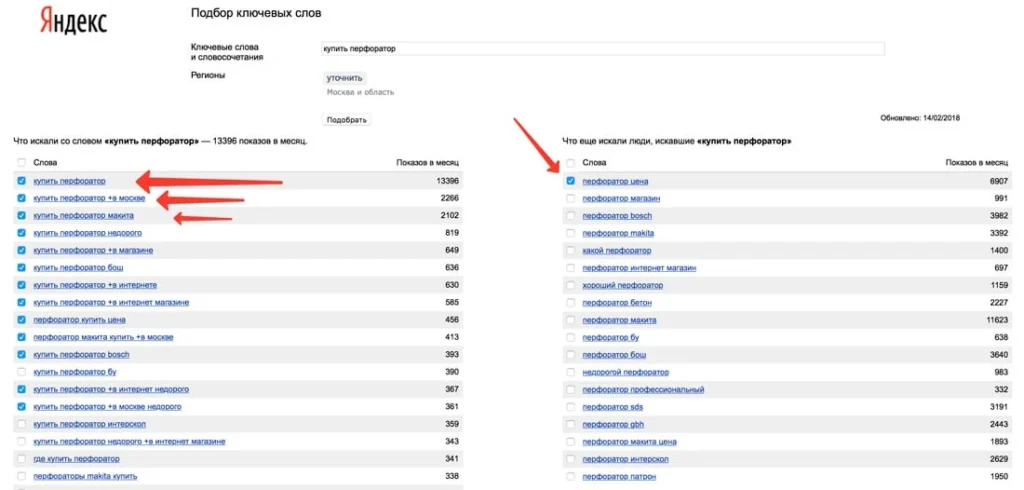Open the 'перфоратор bosch' link
Image resolution: width=1024 pixels, height=490 pixels.
(617, 216)
